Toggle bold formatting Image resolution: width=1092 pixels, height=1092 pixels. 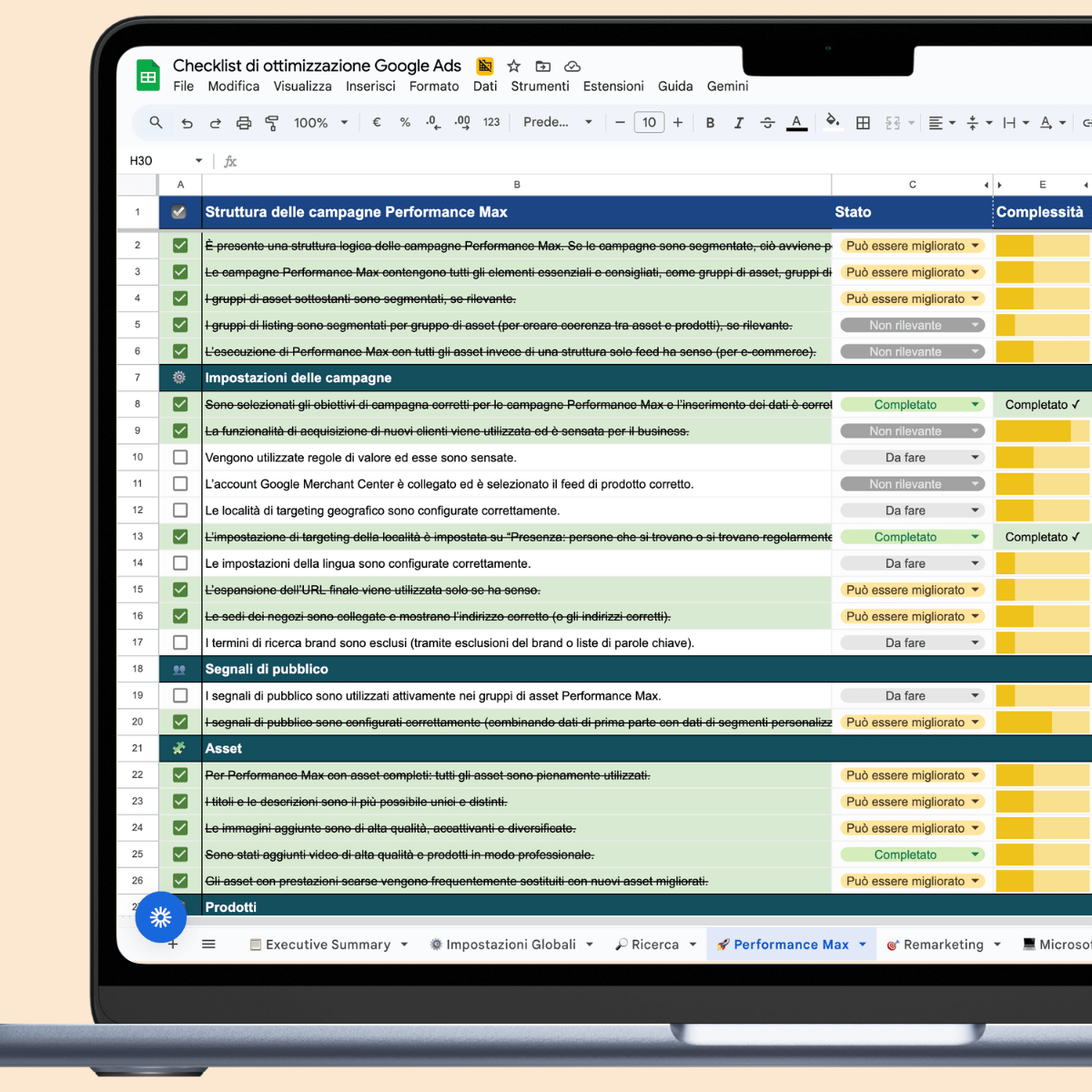[710, 123]
